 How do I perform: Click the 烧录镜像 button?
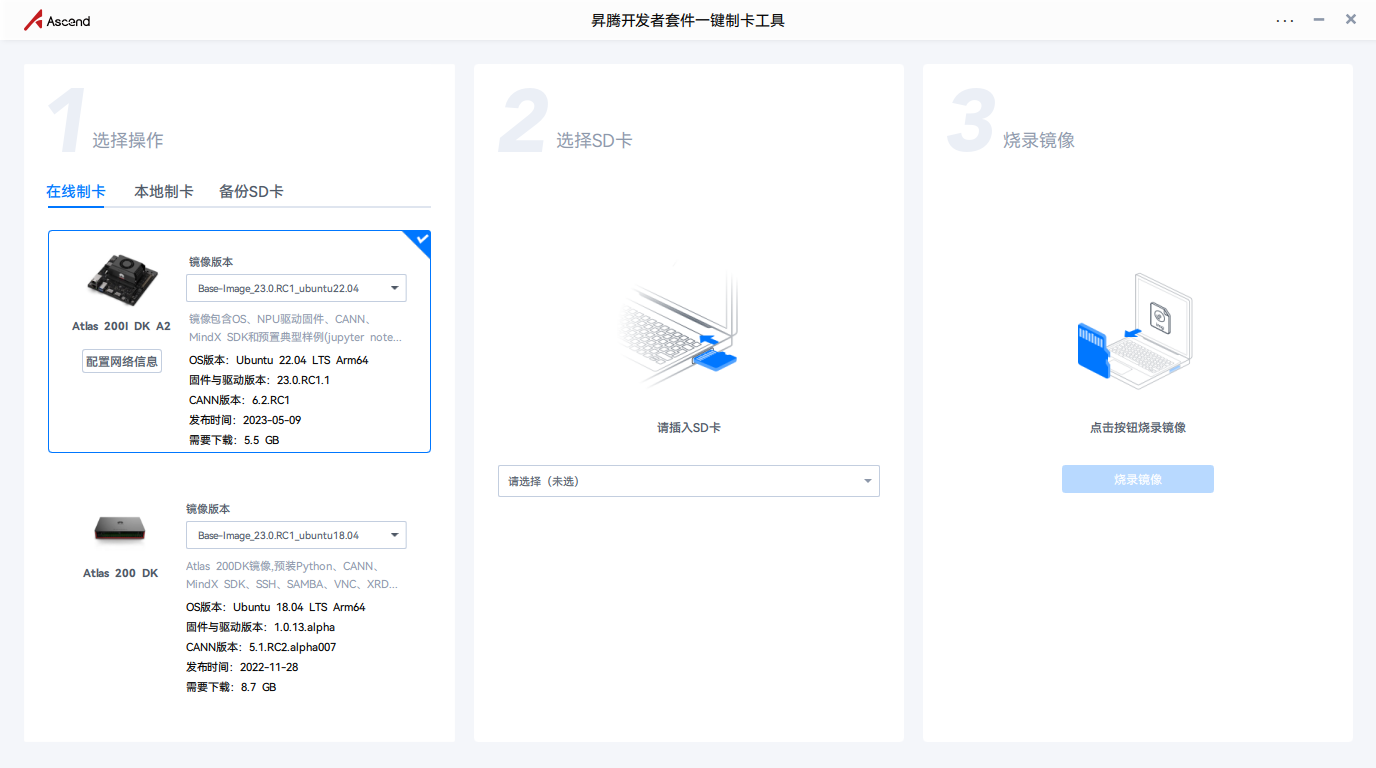[1138, 479]
